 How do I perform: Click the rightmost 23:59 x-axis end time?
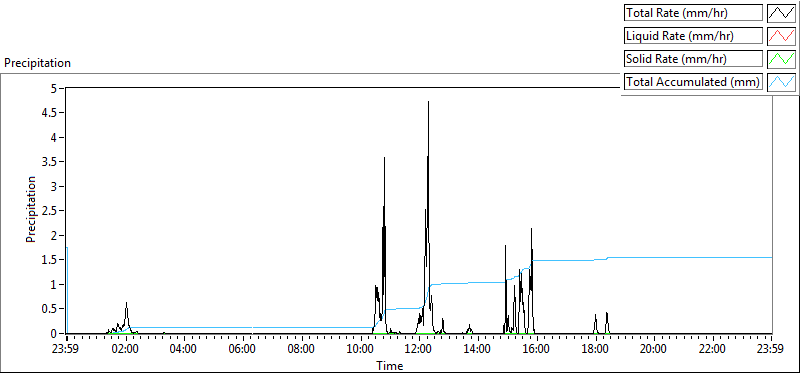pyautogui.click(x=771, y=350)
